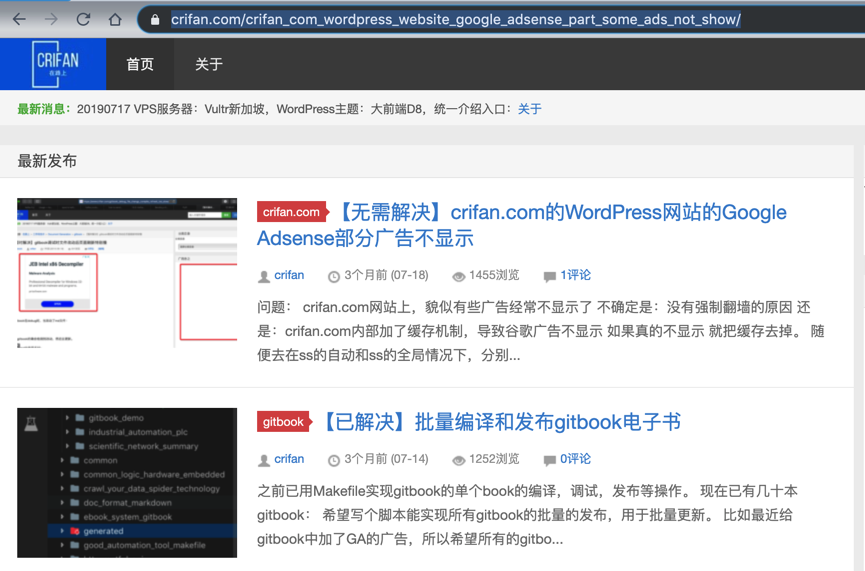865x571 pixels.
Task: Click the clock icon next to 07-14 date
Action: [x=334, y=460]
